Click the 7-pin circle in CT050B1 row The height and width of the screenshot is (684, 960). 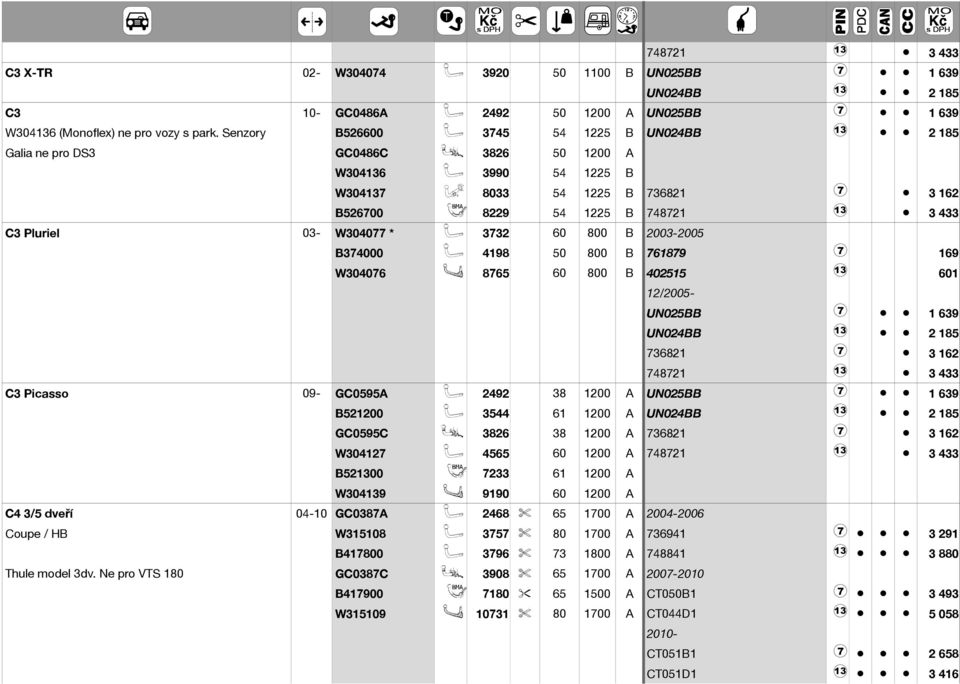click(x=841, y=591)
